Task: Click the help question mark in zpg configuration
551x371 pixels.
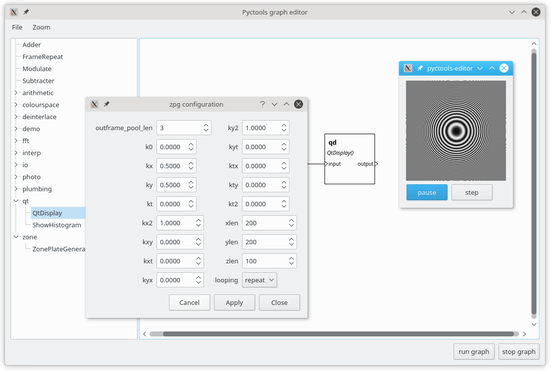Action: coord(262,104)
